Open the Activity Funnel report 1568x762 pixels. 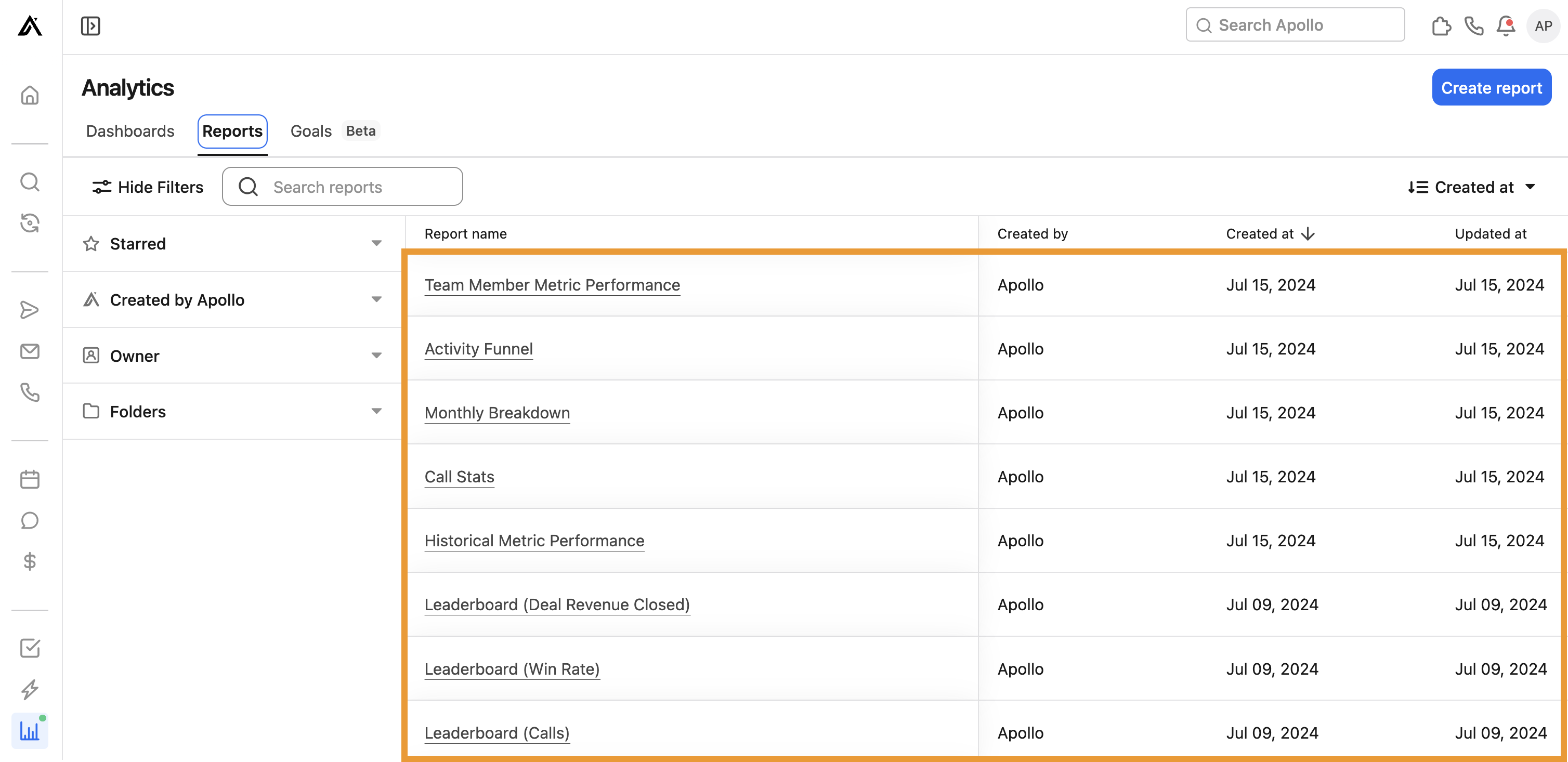[x=478, y=349]
